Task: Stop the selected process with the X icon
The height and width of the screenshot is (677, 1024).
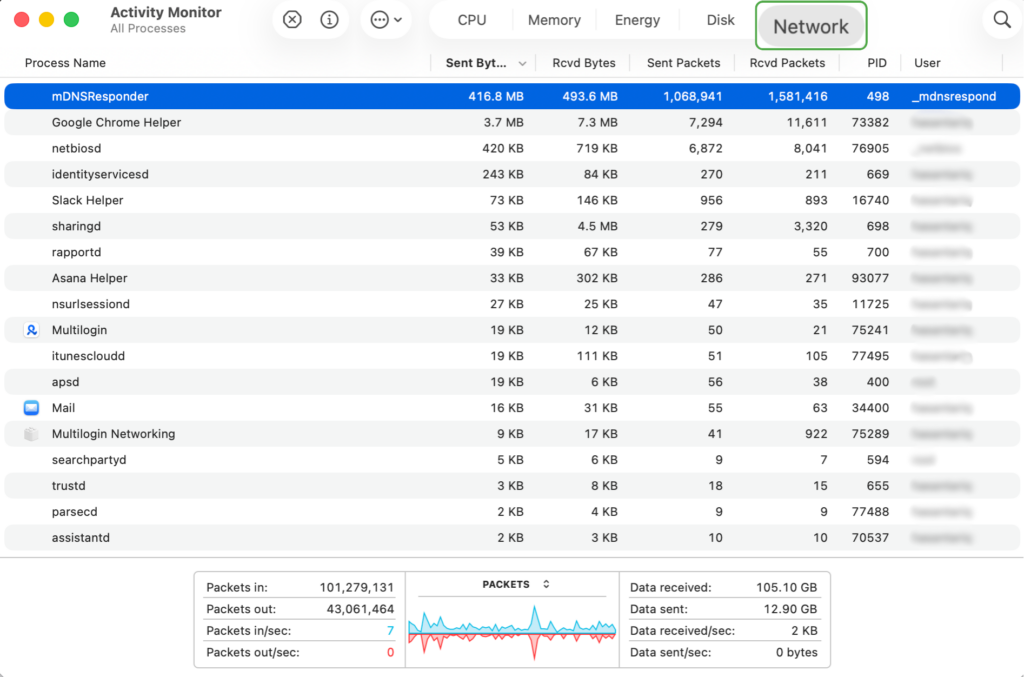Action: pyautogui.click(x=292, y=20)
